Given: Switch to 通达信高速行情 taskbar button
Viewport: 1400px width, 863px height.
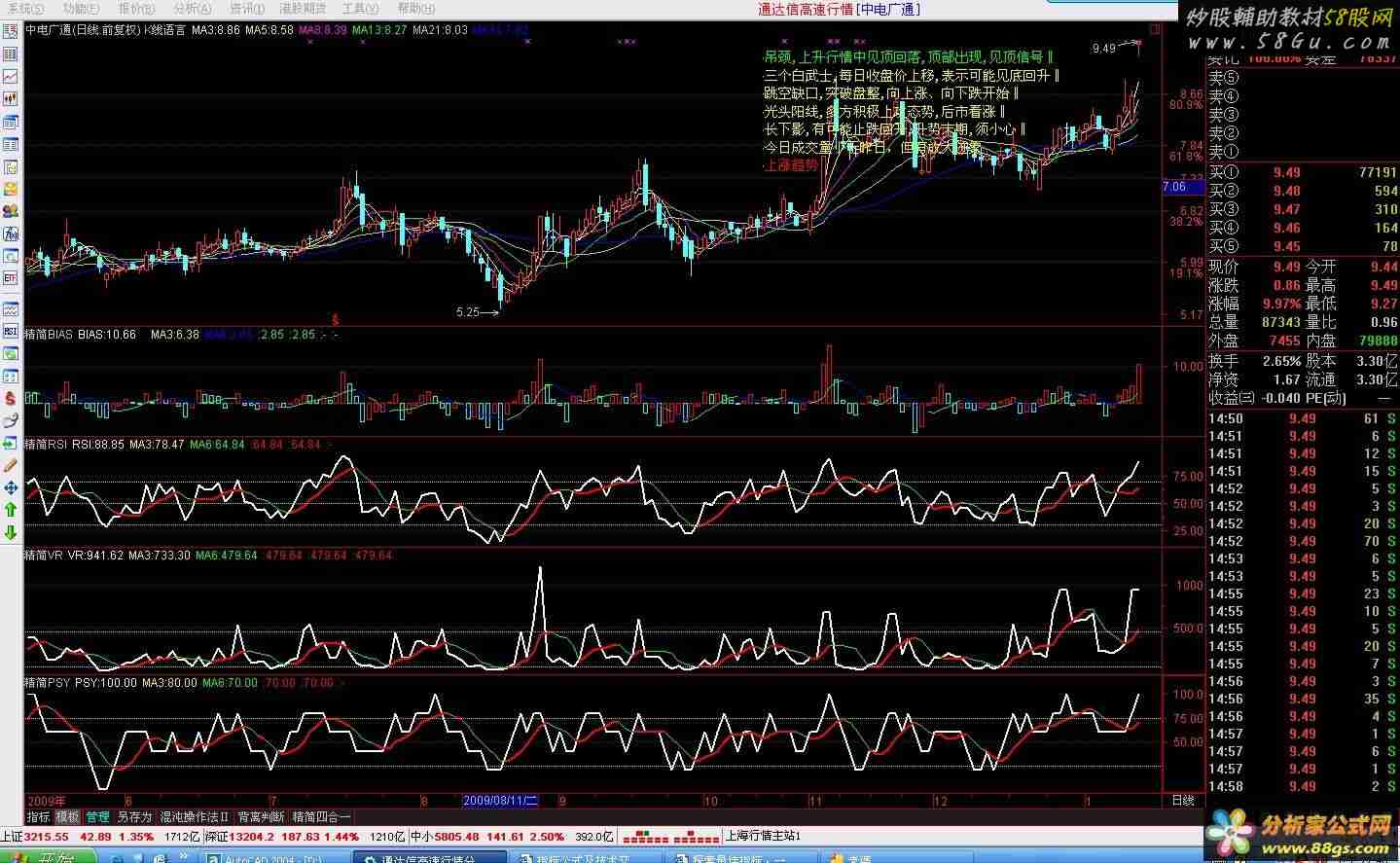Looking at the screenshot, I should point(429,857).
